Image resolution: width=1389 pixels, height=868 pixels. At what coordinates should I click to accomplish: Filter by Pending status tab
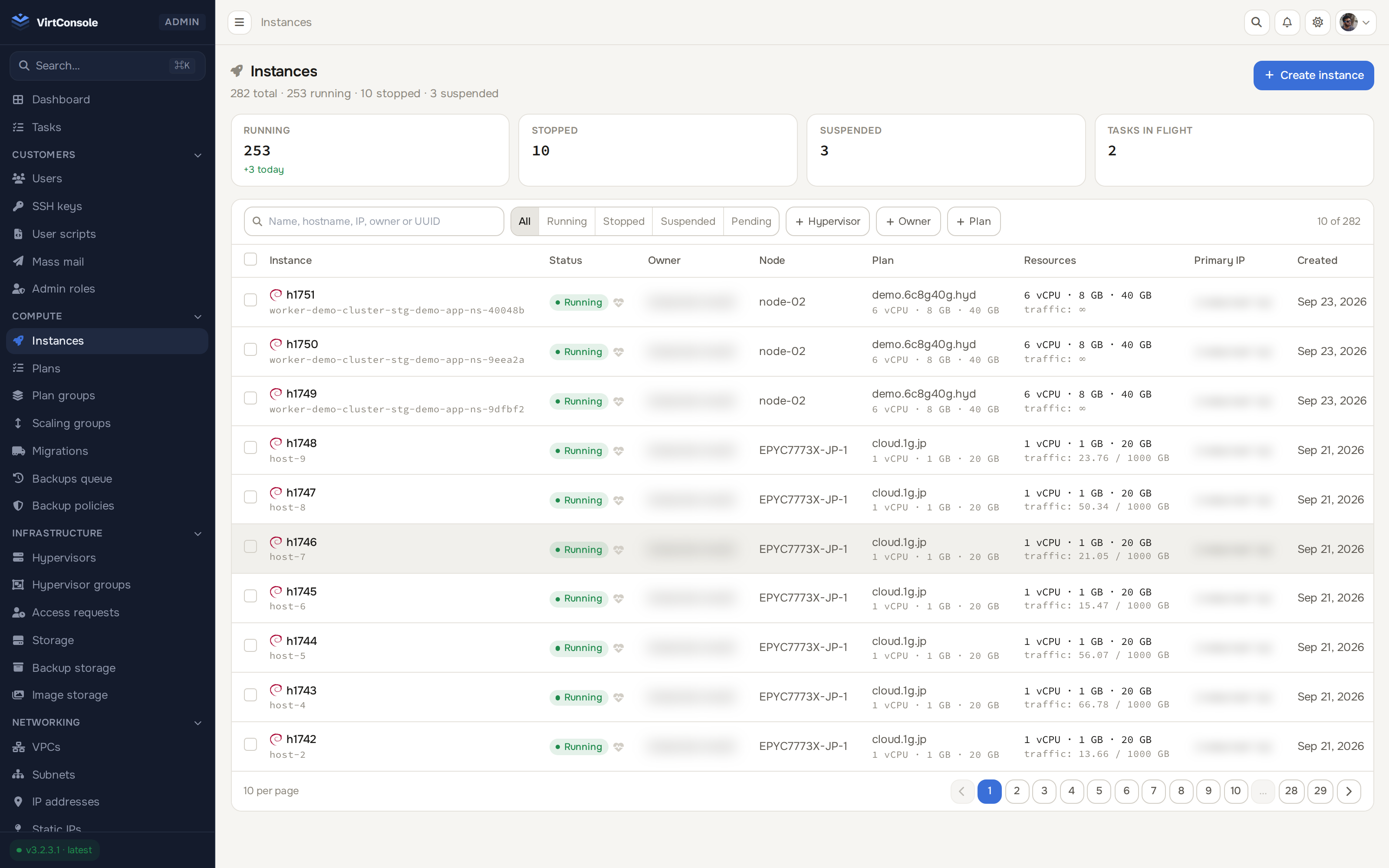(x=751, y=222)
